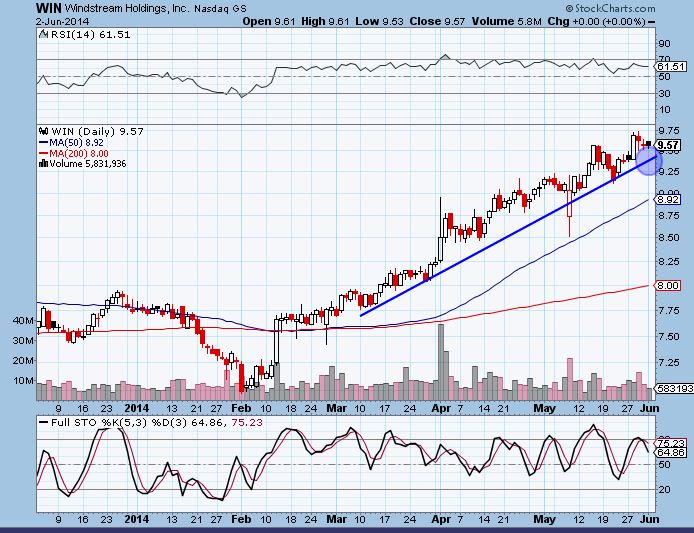This screenshot has height=533, width=694.
Task: Click the 8.25 price axis label
Action: tap(669, 262)
